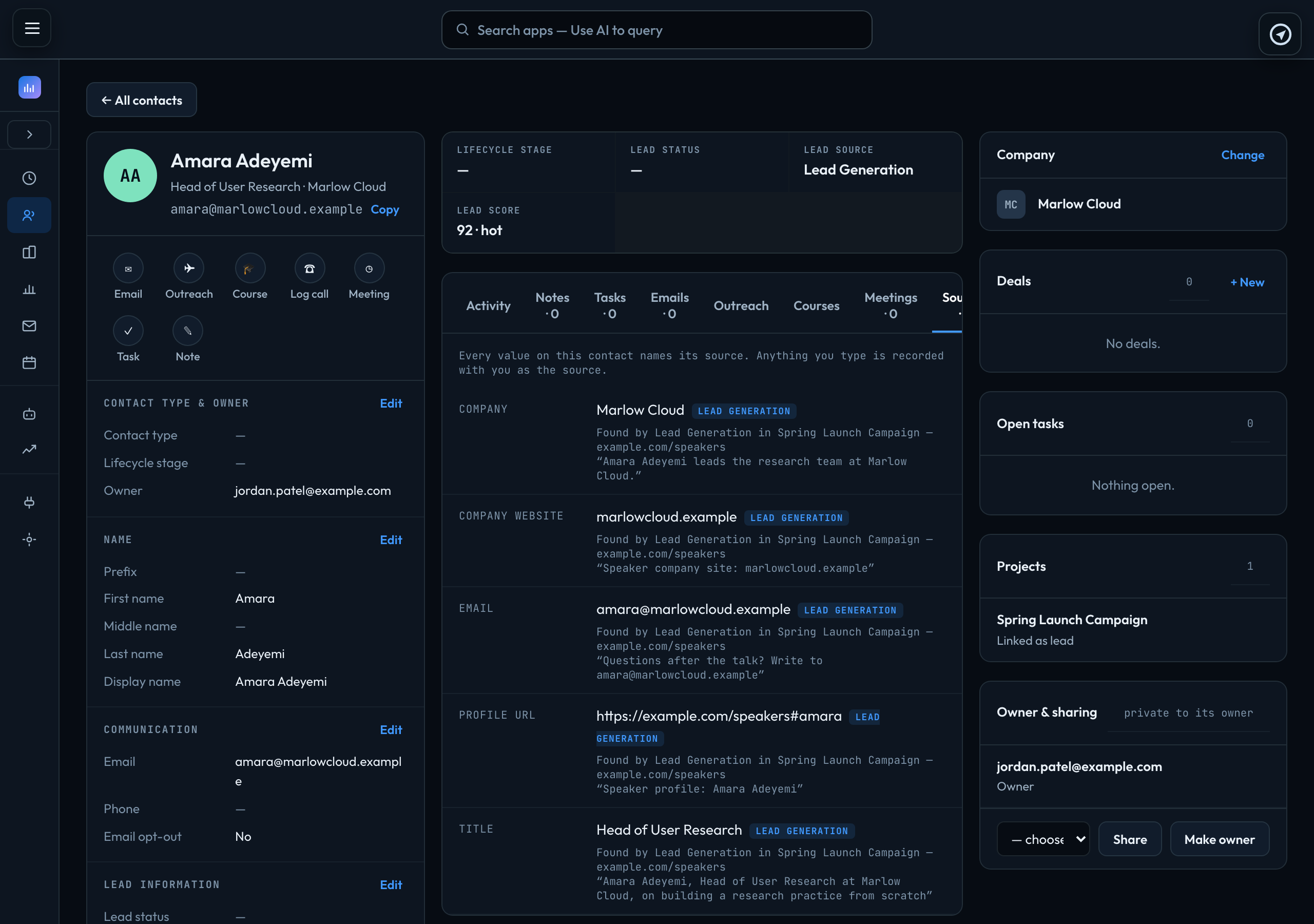Open the recent clock icon in sidebar

(x=29, y=178)
